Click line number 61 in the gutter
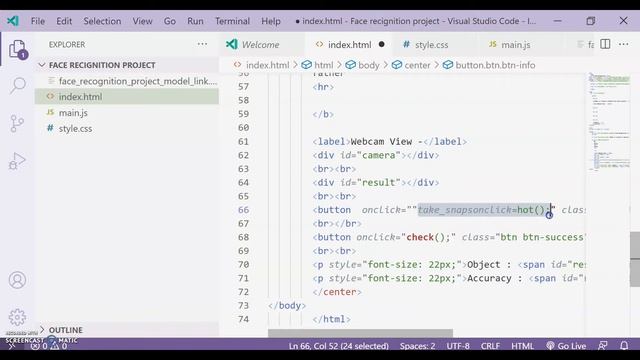 point(243,142)
